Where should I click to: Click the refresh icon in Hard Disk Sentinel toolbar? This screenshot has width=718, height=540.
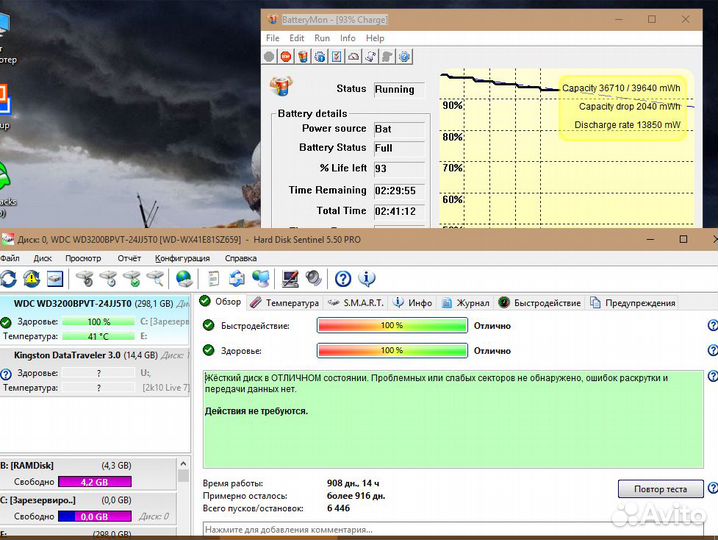click(x=9, y=279)
